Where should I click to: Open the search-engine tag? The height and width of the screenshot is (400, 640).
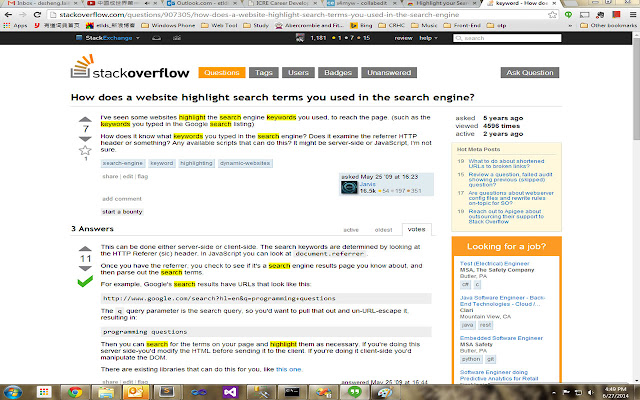pos(123,163)
